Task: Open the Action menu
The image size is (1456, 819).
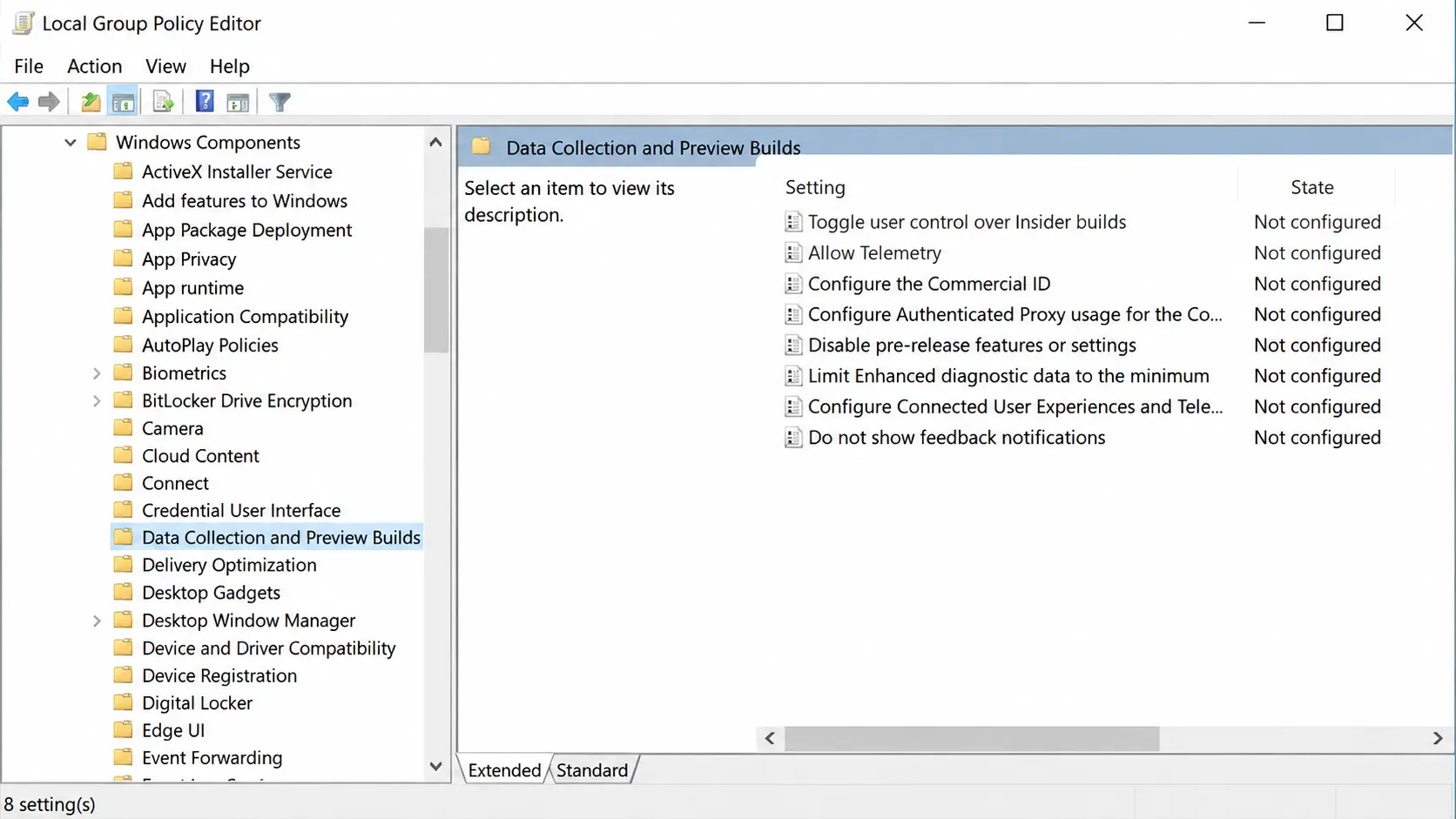Action: tap(95, 66)
